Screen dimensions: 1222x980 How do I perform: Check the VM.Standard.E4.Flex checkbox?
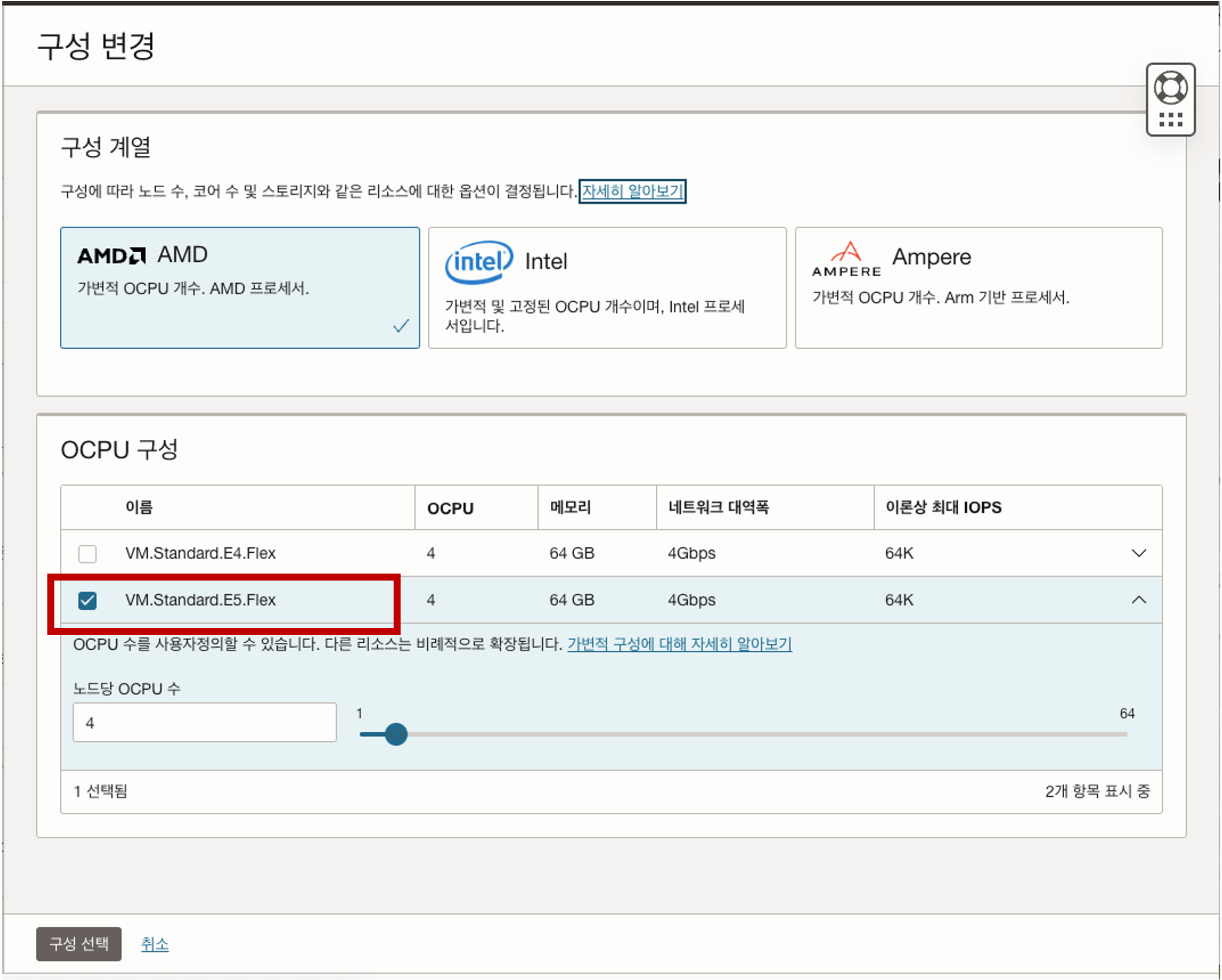tap(87, 553)
